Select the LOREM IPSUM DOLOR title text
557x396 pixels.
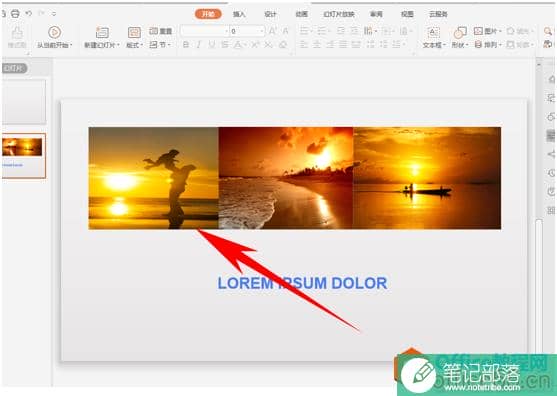[302, 283]
